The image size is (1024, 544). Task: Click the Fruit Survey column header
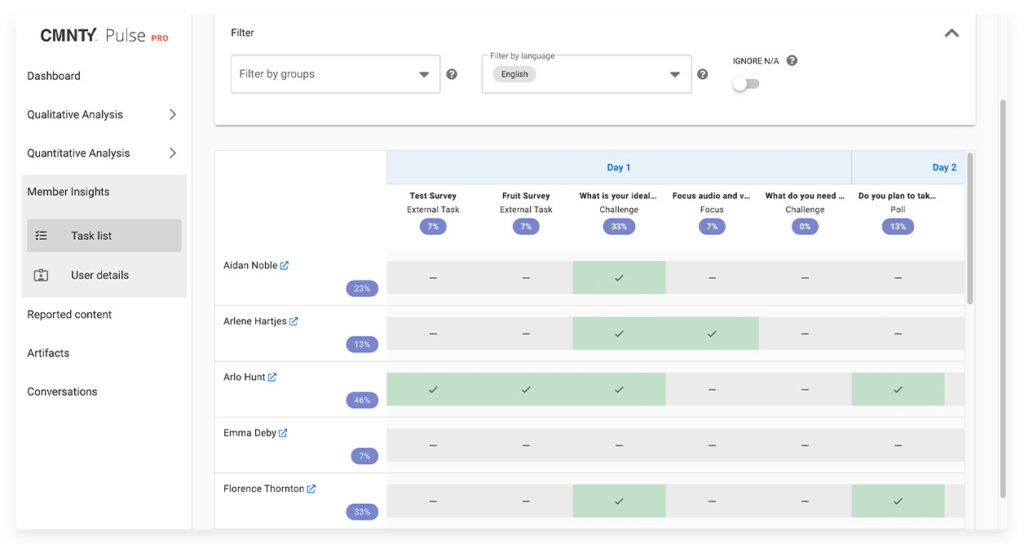coord(526,195)
